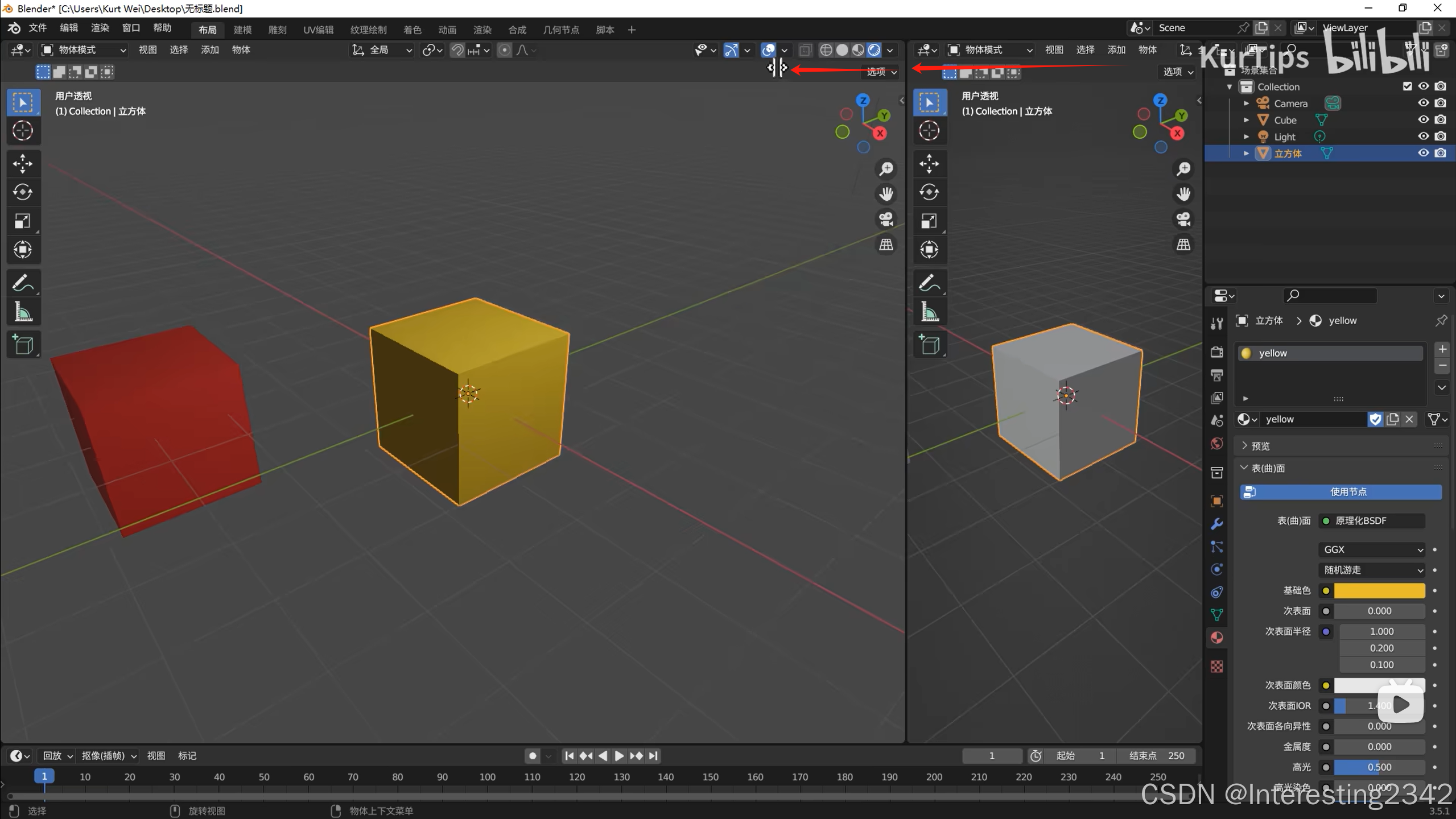The height and width of the screenshot is (819, 1456).
Task: Click the 结束点 end frame field
Action: coord(1156,756)
